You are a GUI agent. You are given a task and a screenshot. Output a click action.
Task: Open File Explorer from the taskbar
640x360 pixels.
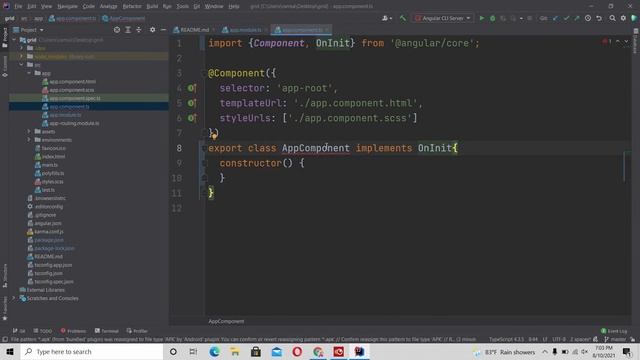tap(235, 351)
